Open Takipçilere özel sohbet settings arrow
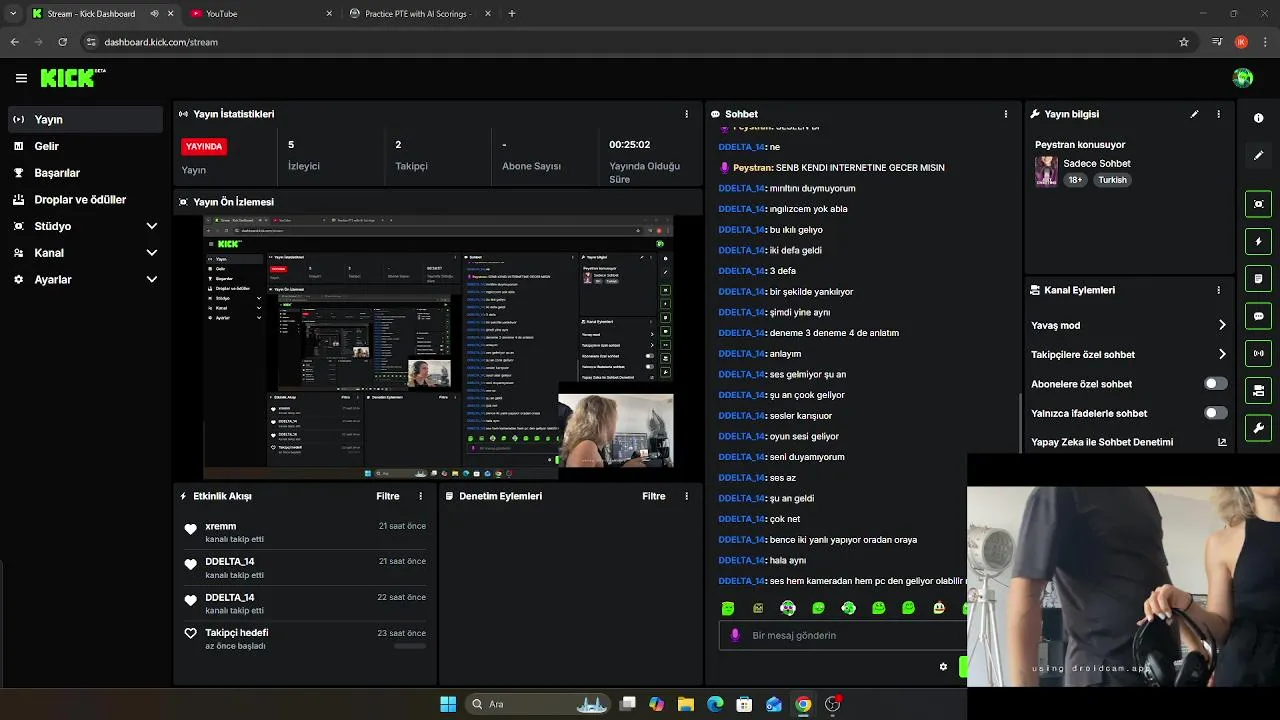The height and width of the screenshot is (720, 1280). click(1222, 354)
